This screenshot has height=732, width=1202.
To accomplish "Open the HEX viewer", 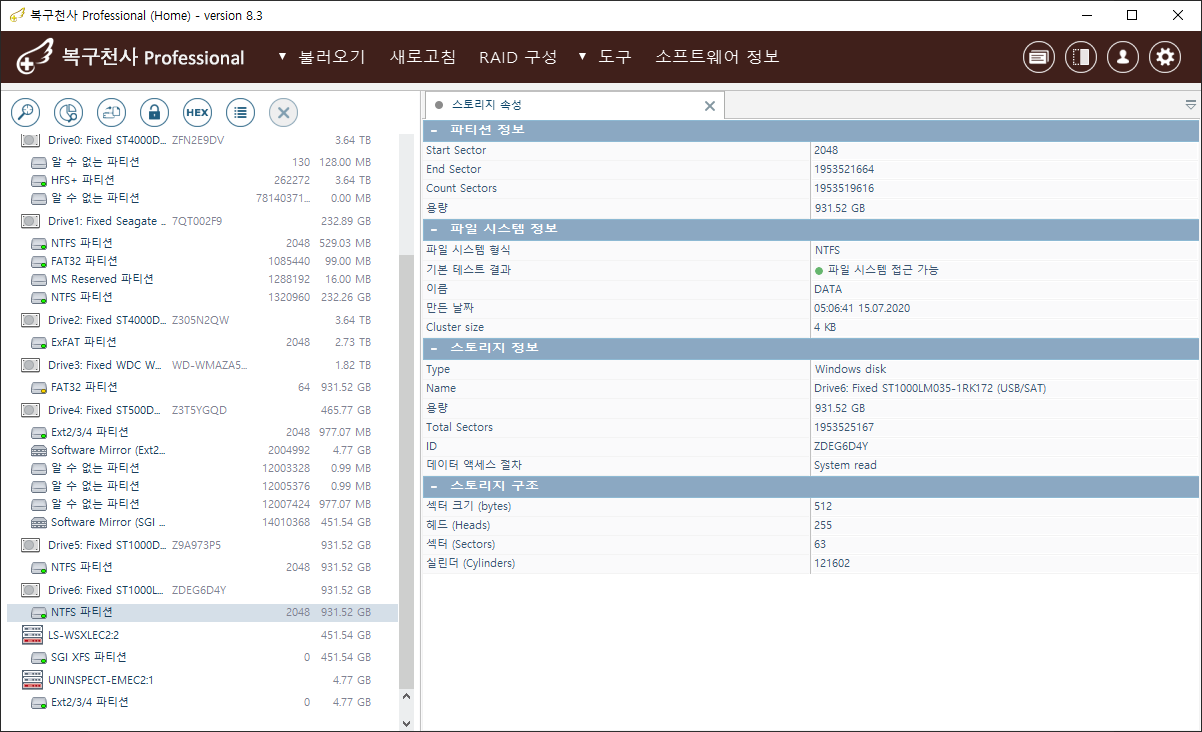I will tap(197, 112).
